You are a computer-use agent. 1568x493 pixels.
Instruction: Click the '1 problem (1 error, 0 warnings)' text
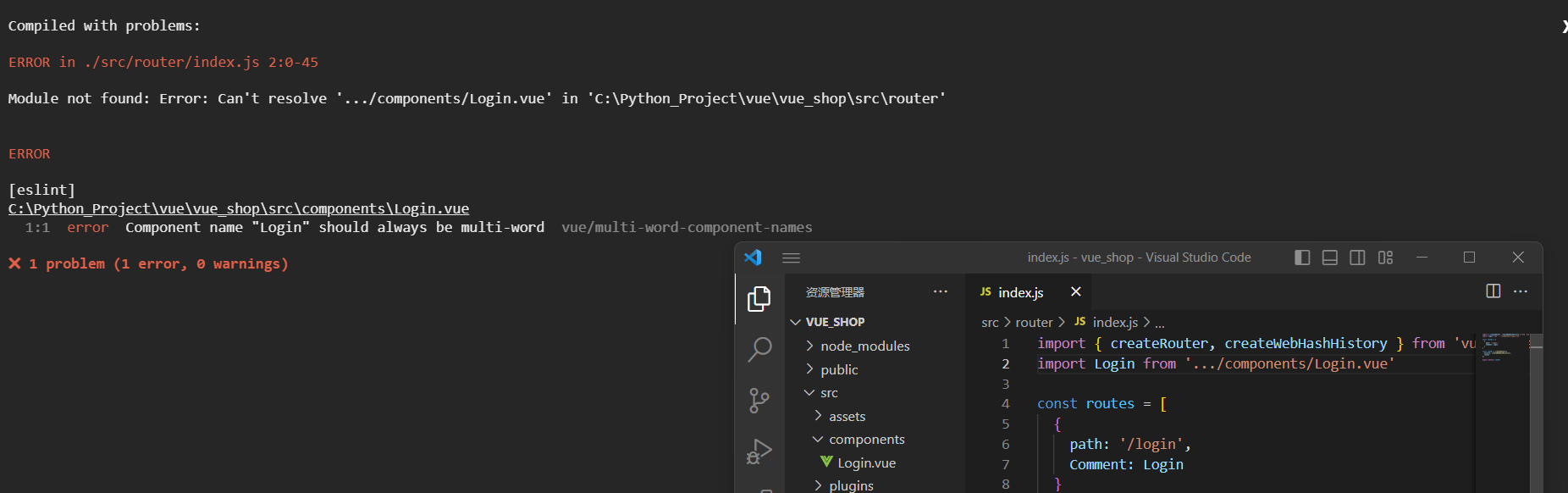(x=158, y=264)
